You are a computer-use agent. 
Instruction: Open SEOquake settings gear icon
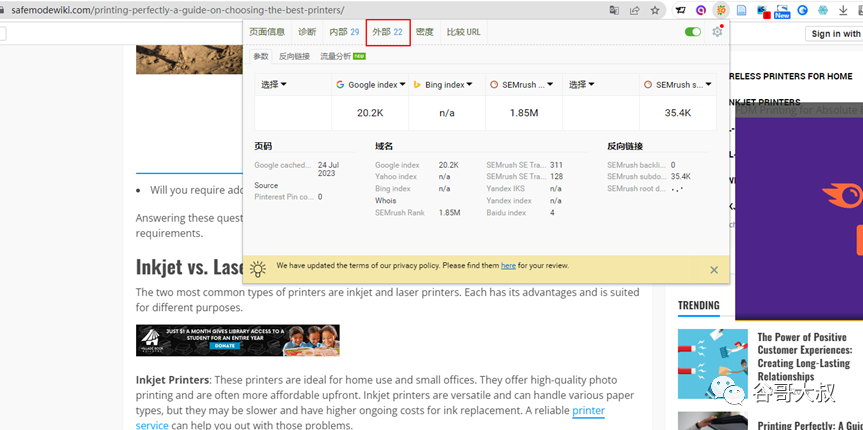tap(717, 32)
